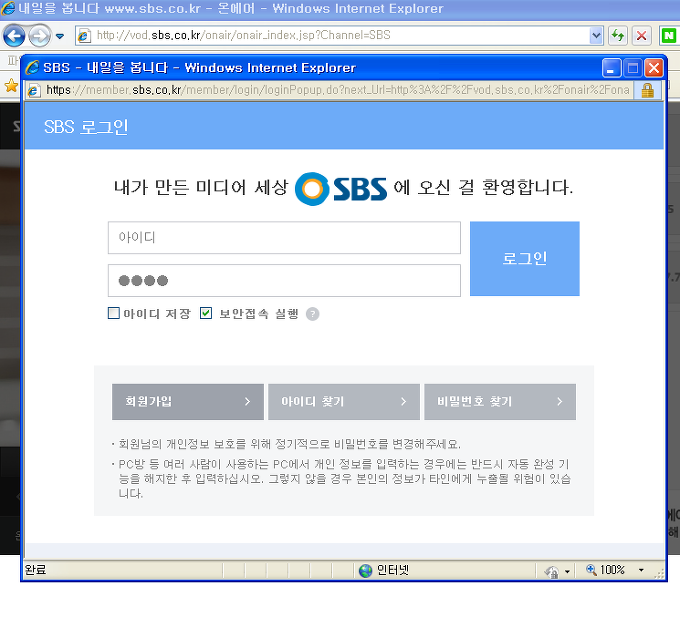Click the favorites star icon in the main browser
This screenshot has height=617, width=680.
click(x=11, y=85)
